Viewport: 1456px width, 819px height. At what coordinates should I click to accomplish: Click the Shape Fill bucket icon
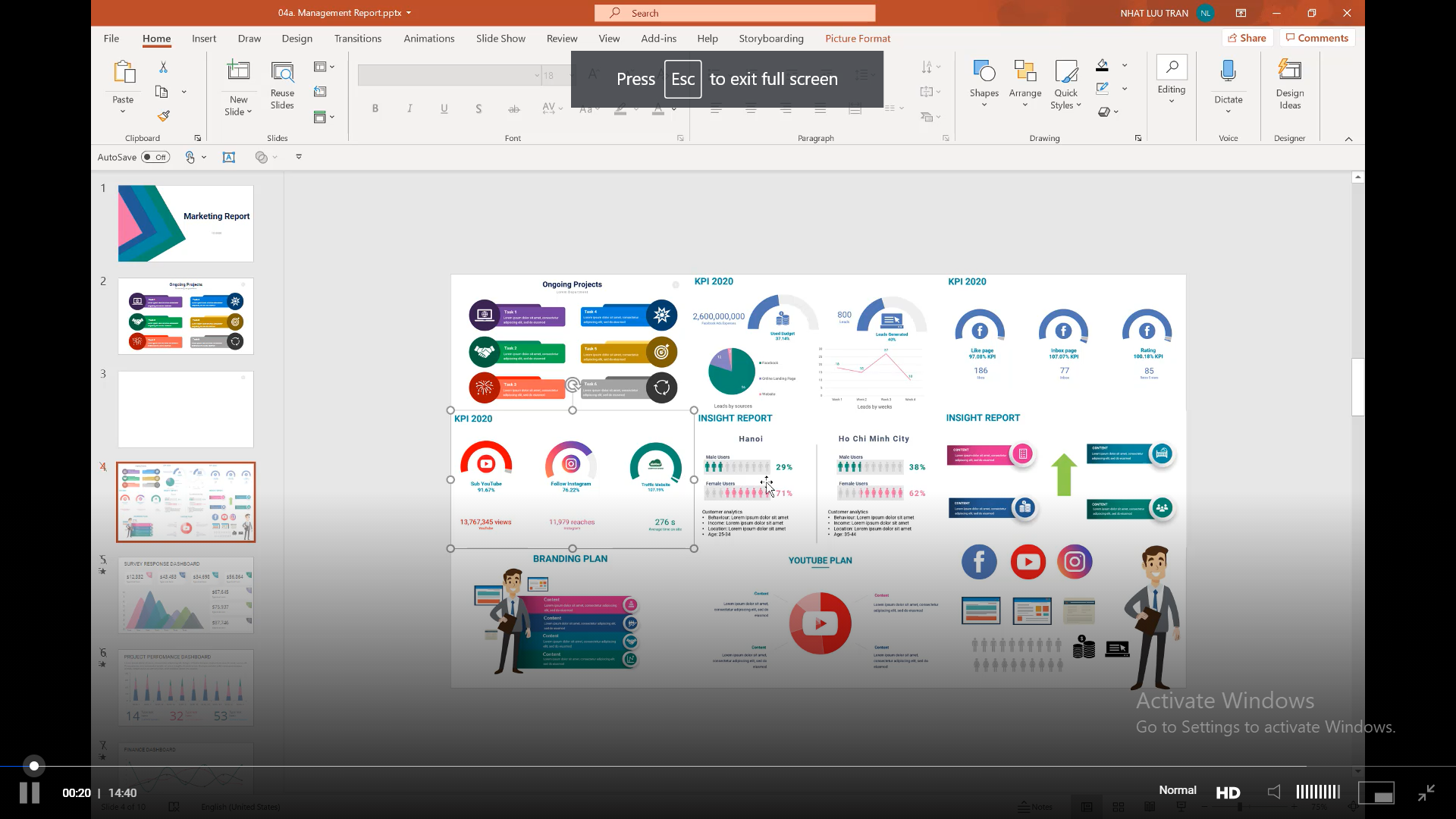click(x=1103, y=65)
